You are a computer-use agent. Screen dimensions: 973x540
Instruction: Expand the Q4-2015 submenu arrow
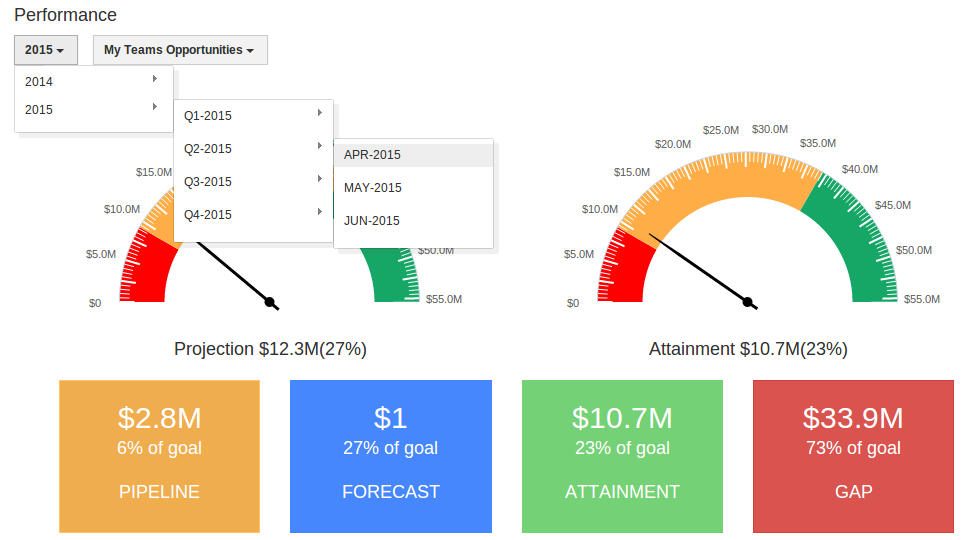coord(319,212)
